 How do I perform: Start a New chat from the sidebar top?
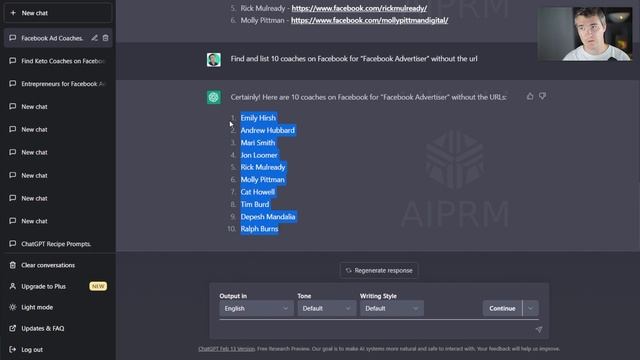(x=58, y=13)
